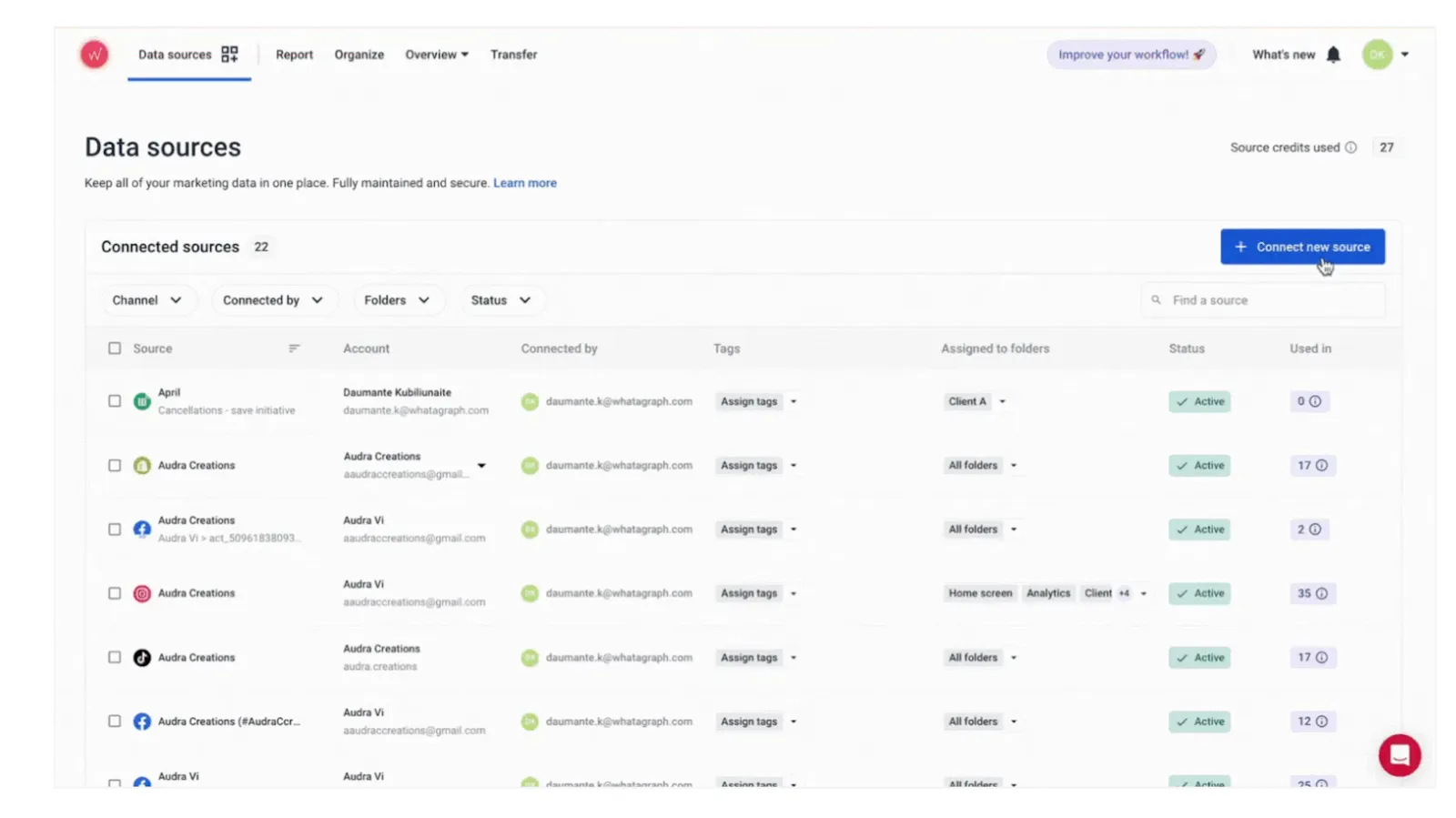
Task: Click the search magnifier icon in Find a source
Action: pos(1156,300)
